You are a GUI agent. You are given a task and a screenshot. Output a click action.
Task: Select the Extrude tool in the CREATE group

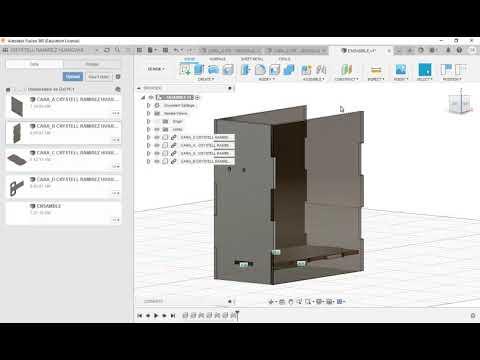(x=199, y=70)
